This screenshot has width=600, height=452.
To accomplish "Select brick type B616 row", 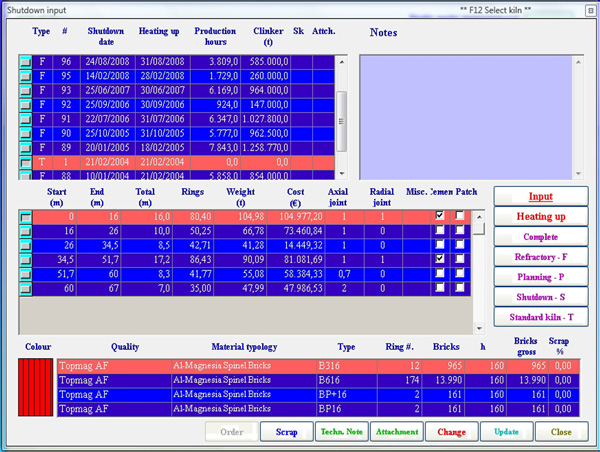I will (318, 380).
